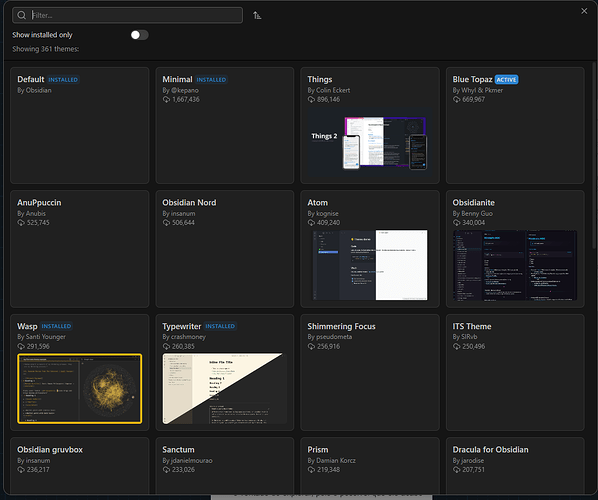Click the download icon on AnuPpuccin card
This screenshot has width=598, height=500.
pos(21,223)
